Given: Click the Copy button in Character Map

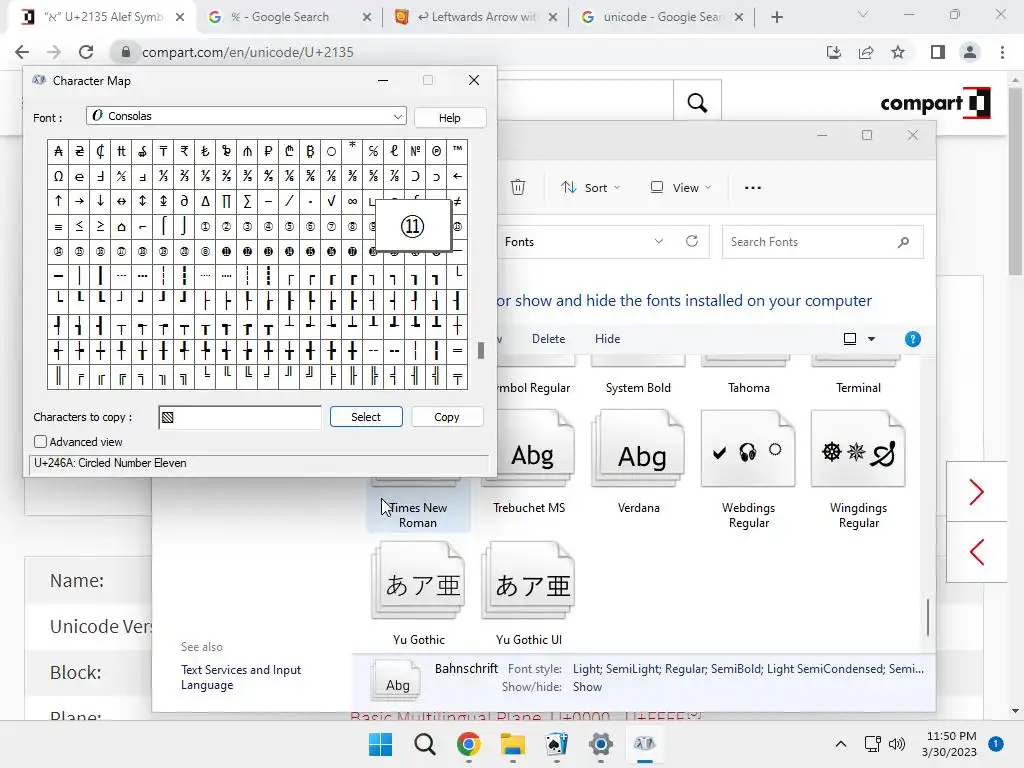Looking at the screenshot, I should (x=447, y=417).
